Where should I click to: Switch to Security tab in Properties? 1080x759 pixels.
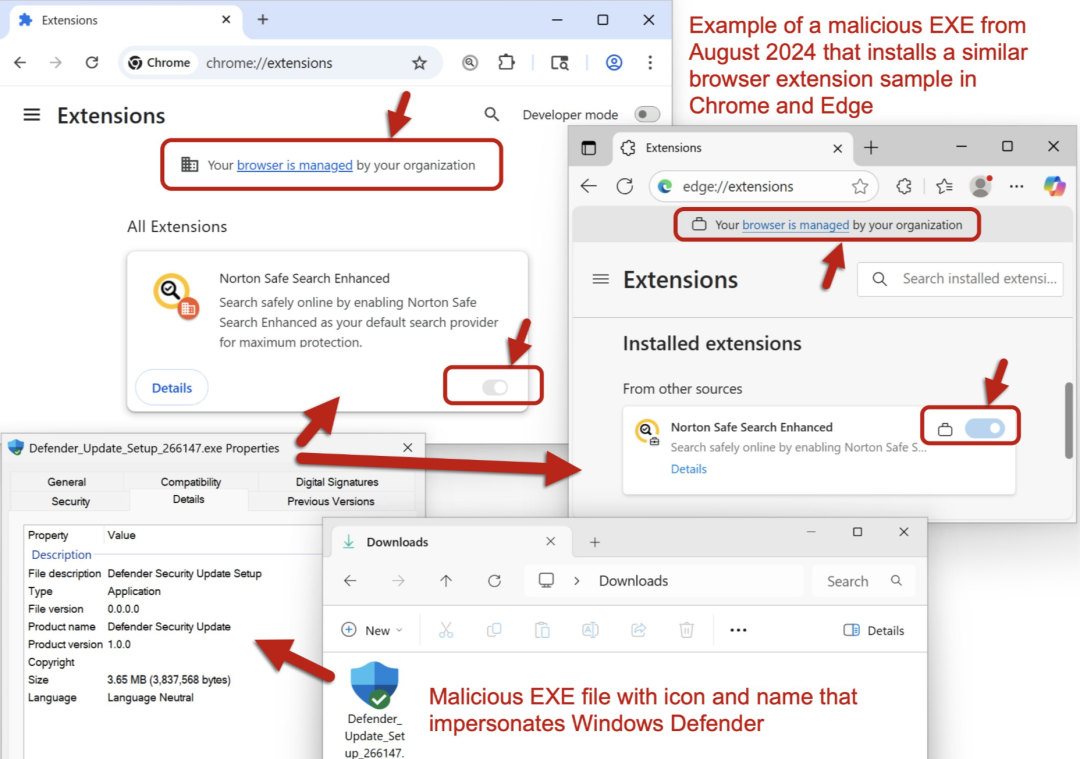tap(70, 501)
